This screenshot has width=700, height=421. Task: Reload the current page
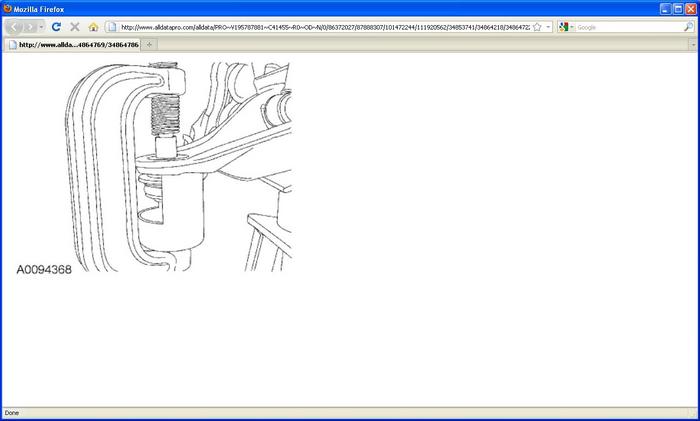[x=56, y=27]
